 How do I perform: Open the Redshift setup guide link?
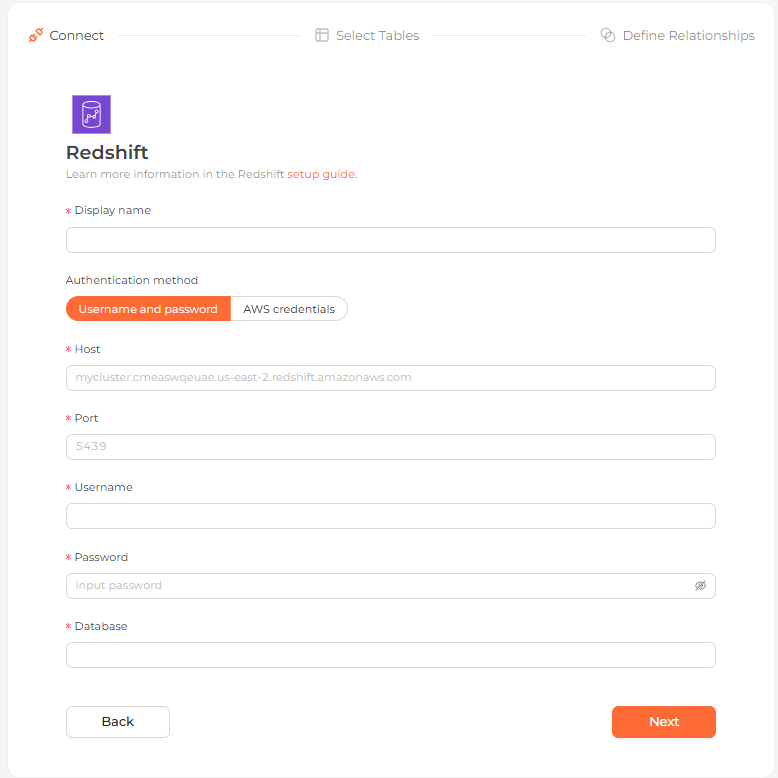(321, 174)
